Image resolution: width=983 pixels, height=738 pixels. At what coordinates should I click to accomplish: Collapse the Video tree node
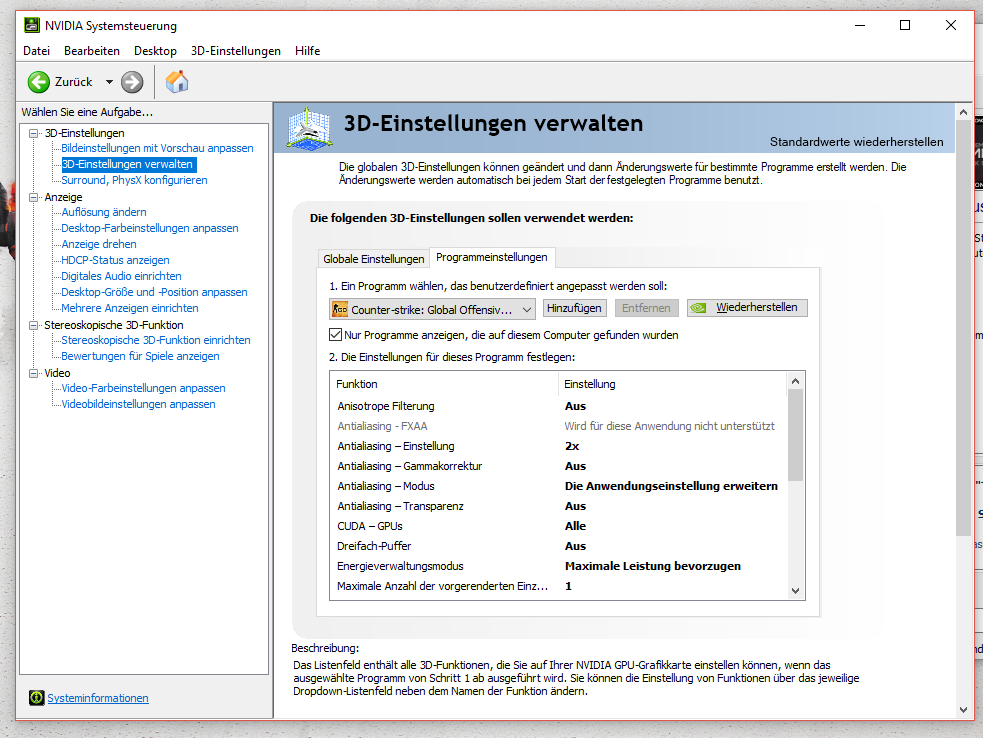(x=33, y=373)
